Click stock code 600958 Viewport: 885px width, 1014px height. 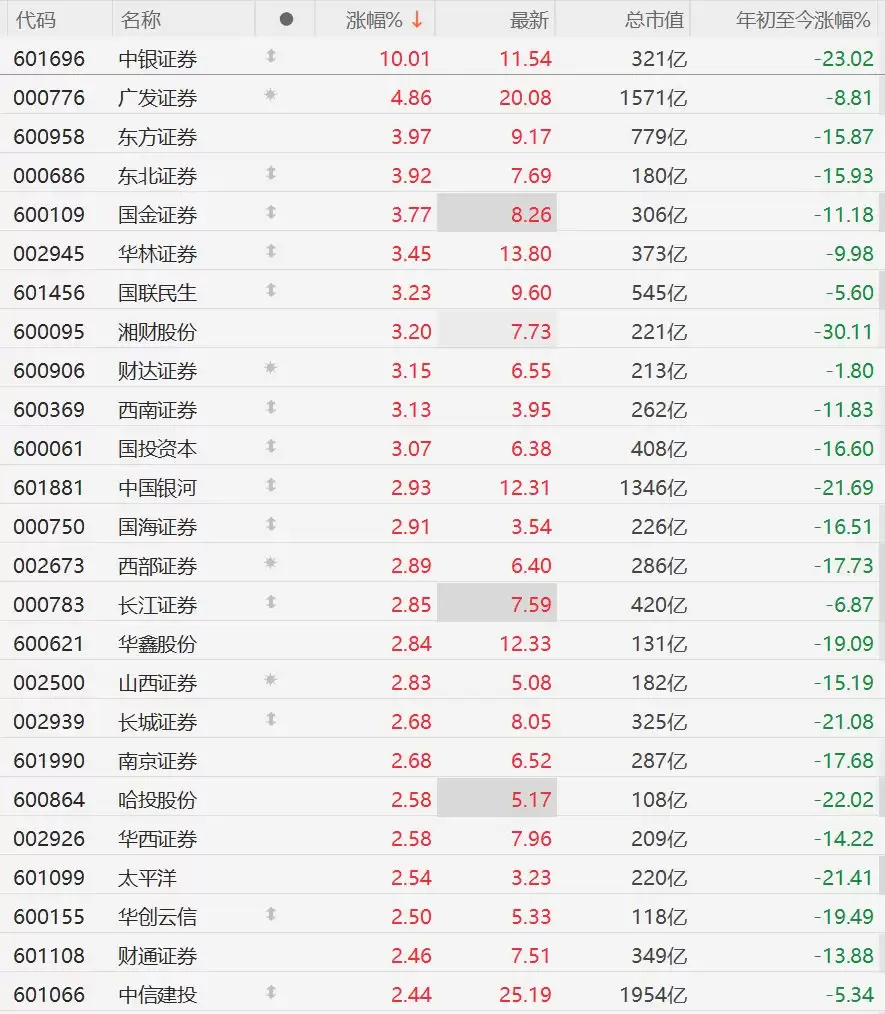coord(49,137)
